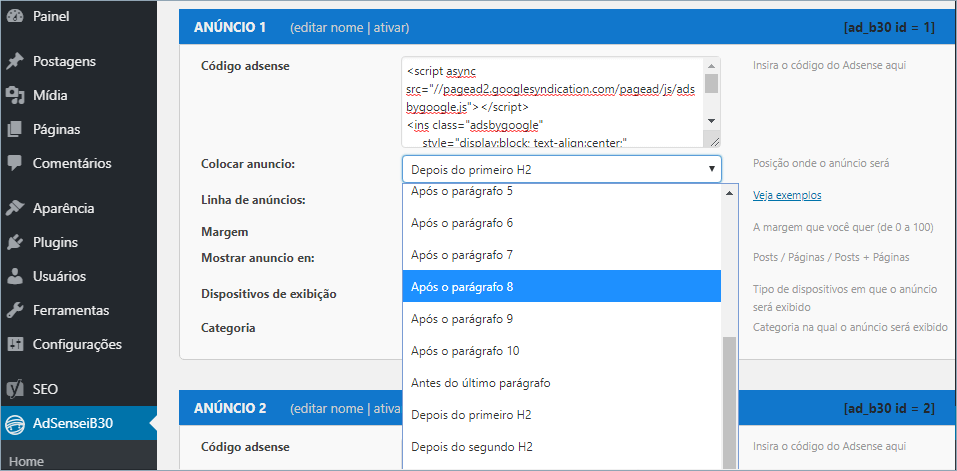Click the Plugins plug icon
This screenshot has height=471, width=957.
[15, 243]
